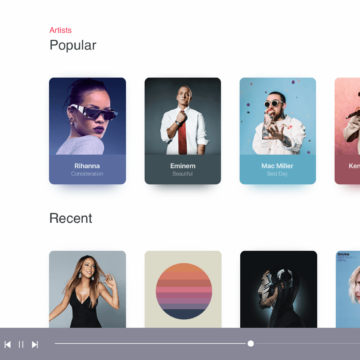
Task: Click the song title Best Day under Mac Miller
Action: (x=277, y=174)
